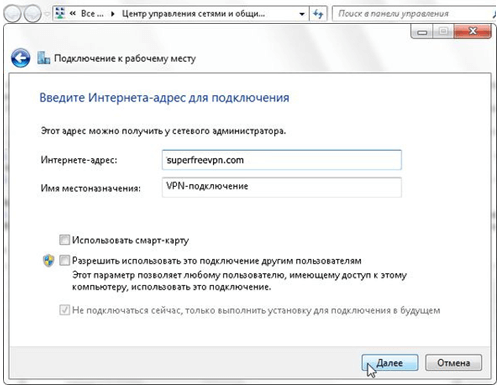
Task: Click the UAC shield icon beside the sharing option
Action: (49, 260)
